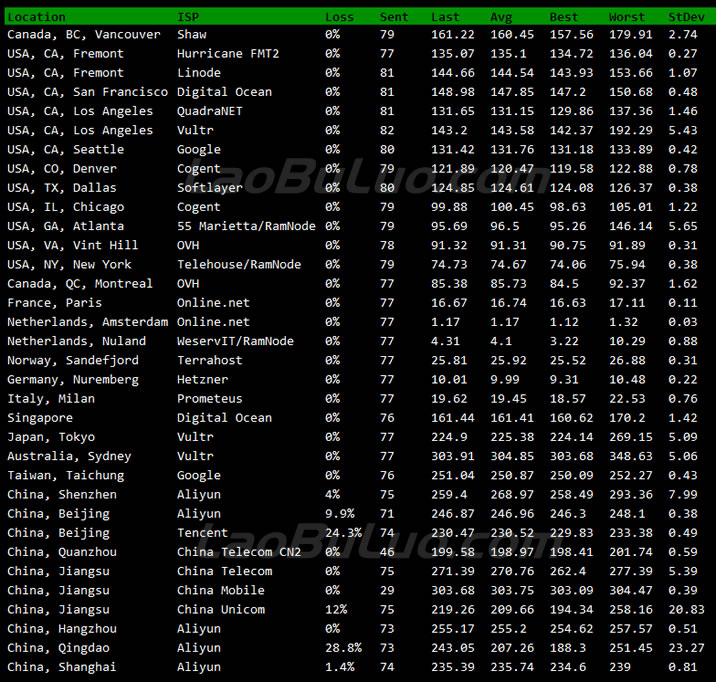Click the 1.4% loss value for Shanghai

pos(340,667)
